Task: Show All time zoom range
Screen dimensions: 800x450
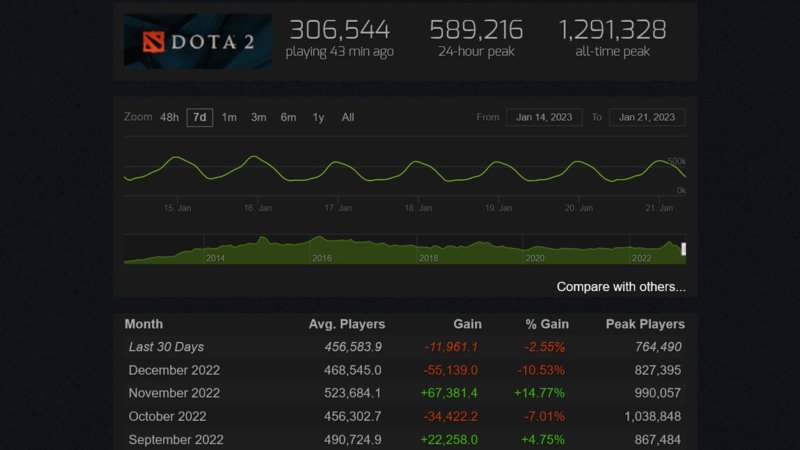Action: point(348,117)
